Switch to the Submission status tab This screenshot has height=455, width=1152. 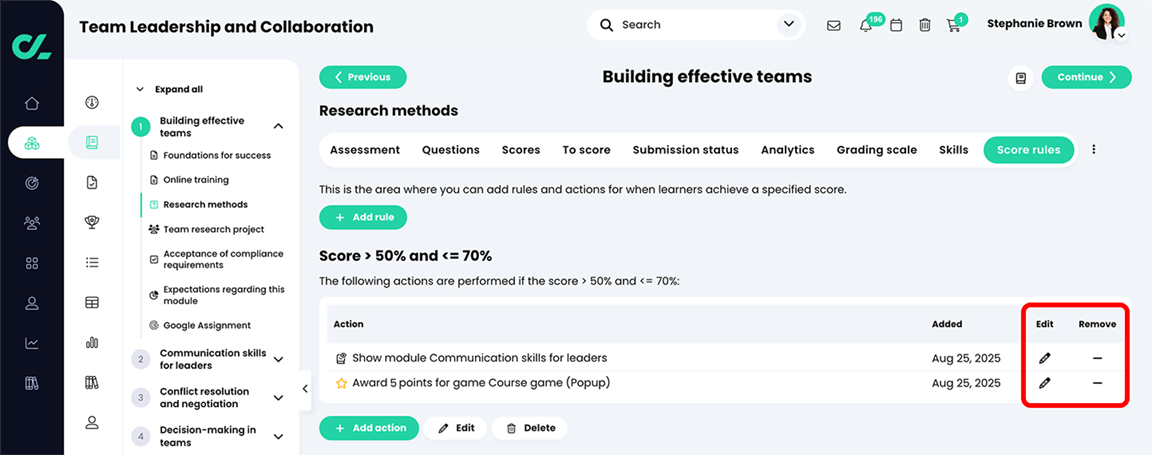pyautogui.click(x=685, y=150)
